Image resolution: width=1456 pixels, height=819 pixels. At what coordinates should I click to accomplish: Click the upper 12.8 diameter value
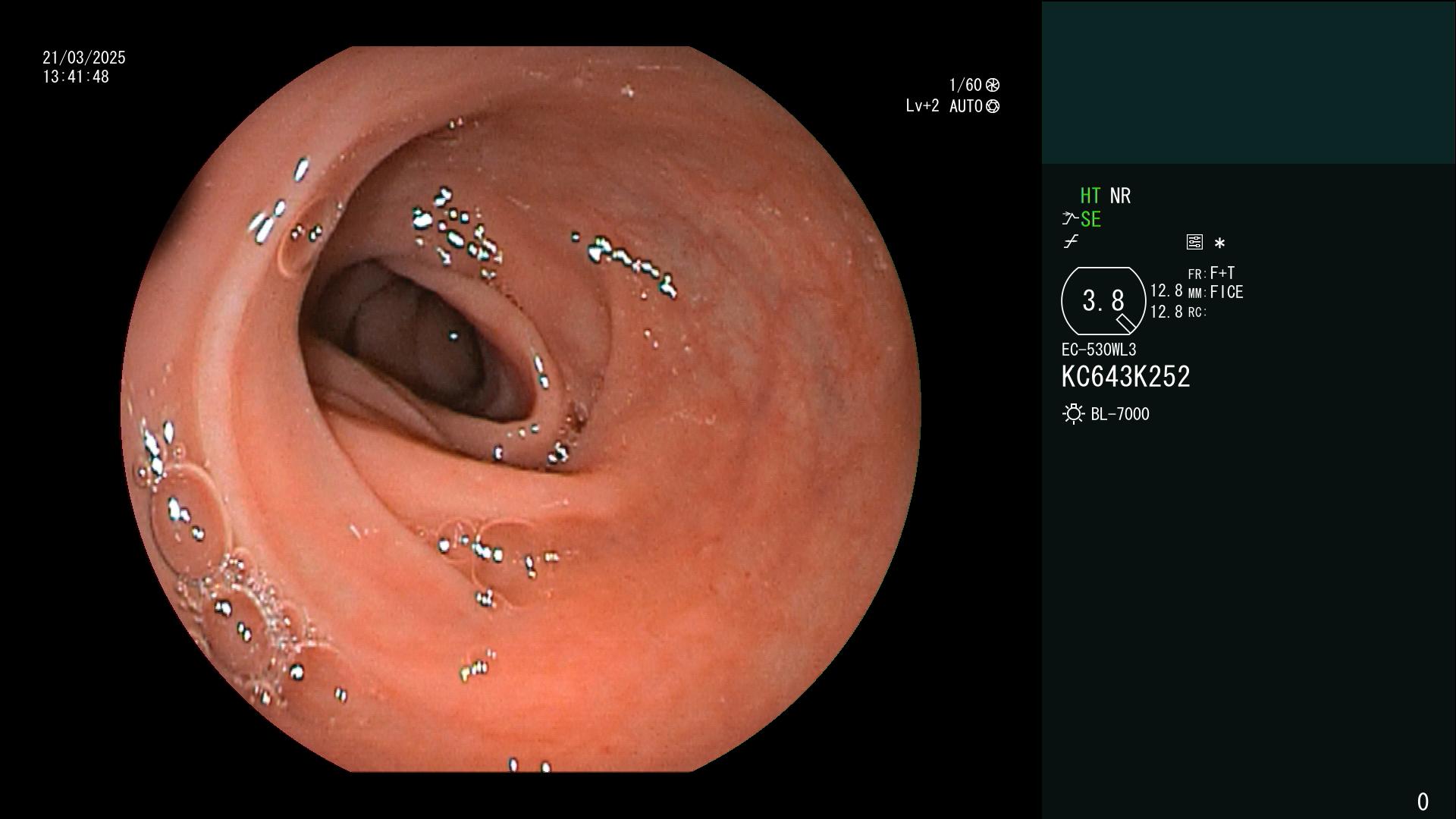click(x=1166, y=291)
